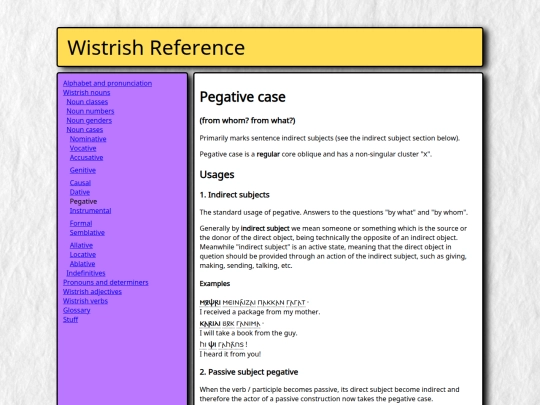540x405 pixels.
Task: Click the Examples label
Action: pos(215,284)
